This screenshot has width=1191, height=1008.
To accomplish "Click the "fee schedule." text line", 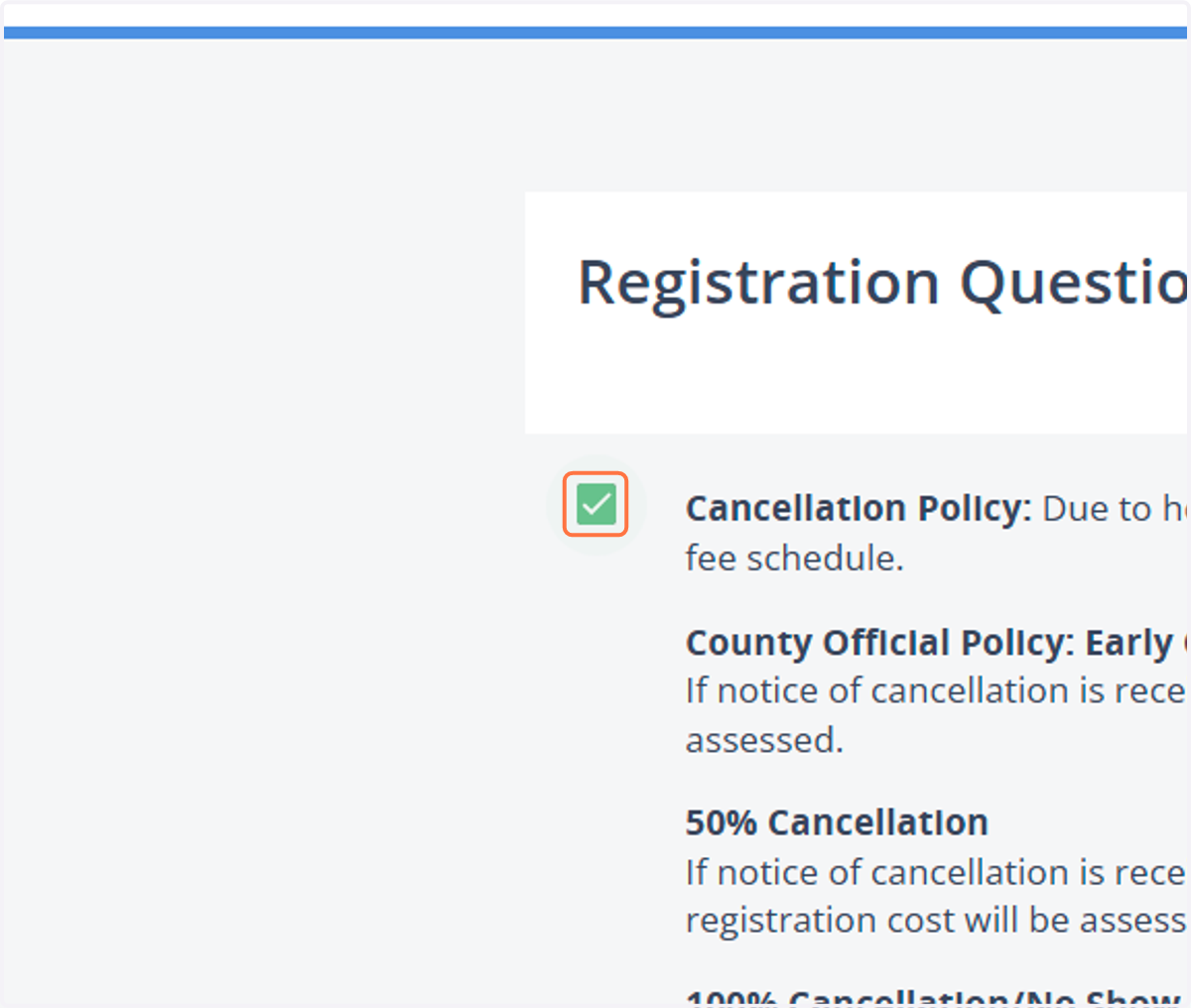I will [794, 558].
